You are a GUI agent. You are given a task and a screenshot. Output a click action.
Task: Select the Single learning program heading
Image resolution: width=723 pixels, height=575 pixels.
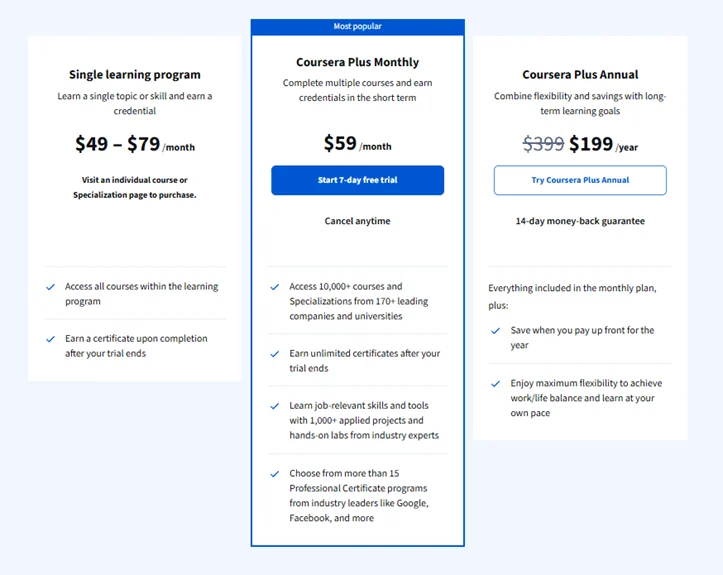(135, 74)
